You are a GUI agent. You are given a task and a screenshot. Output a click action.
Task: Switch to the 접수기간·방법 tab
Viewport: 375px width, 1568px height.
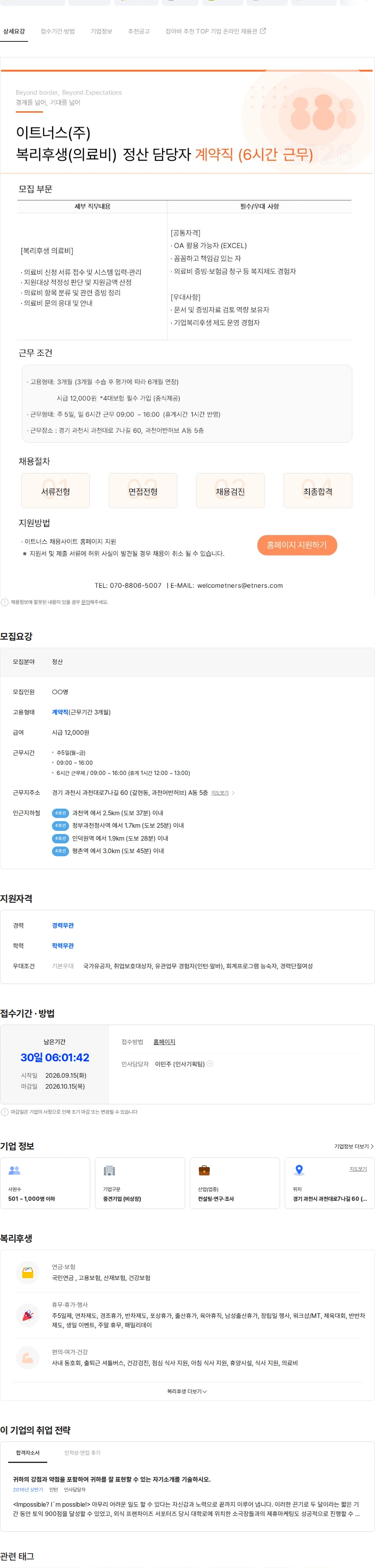click(x=58, y=31)
